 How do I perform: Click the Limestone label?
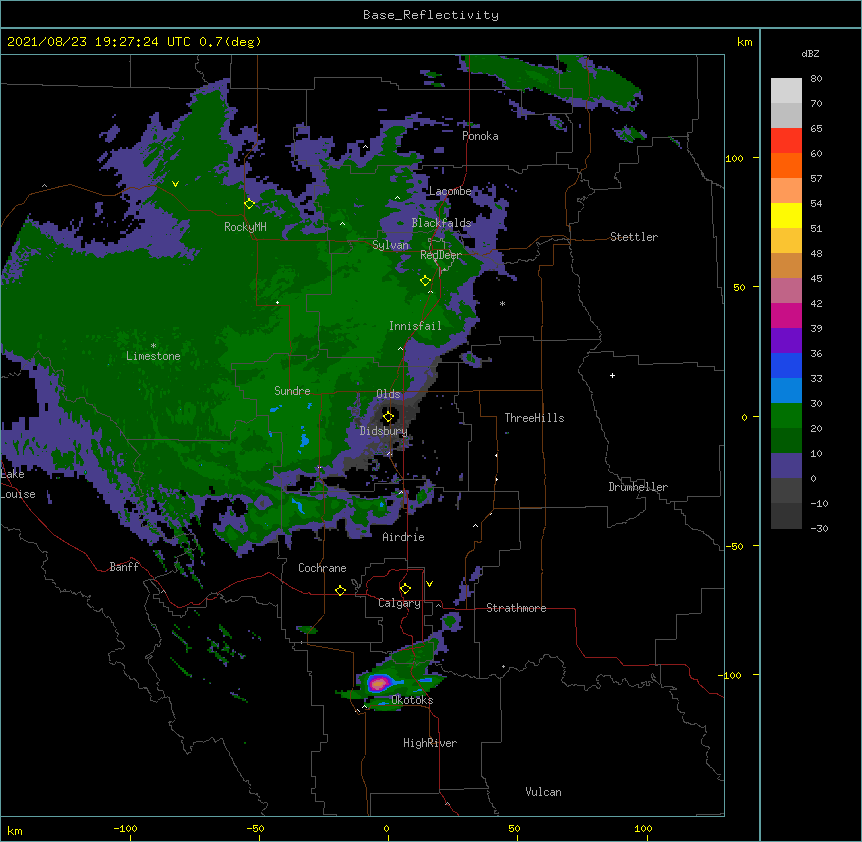click(153, 356)
